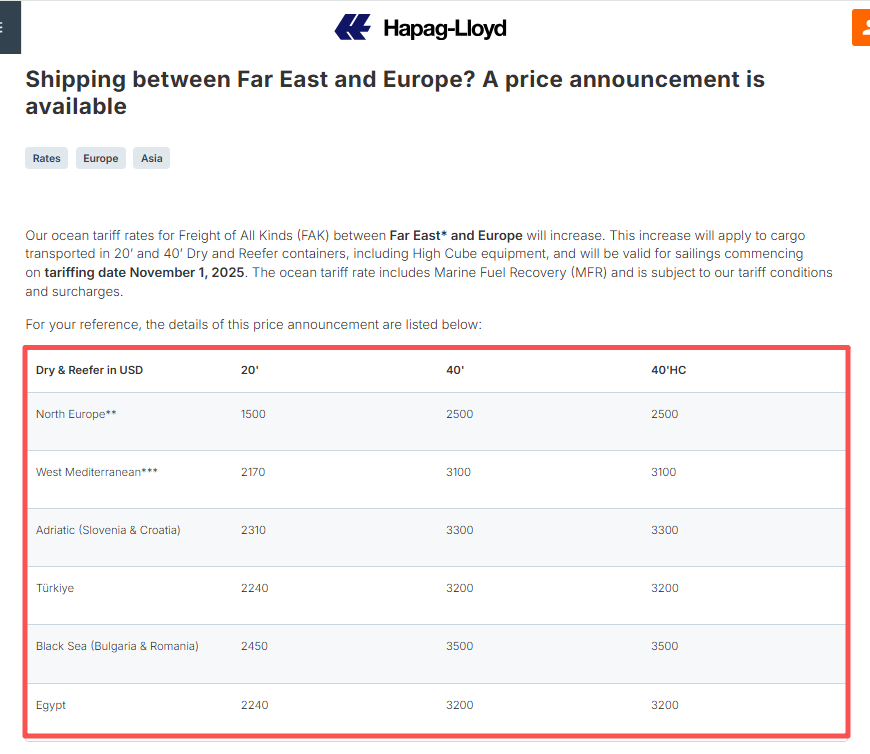
Task: Click the 40'HC column header
Action: [x=668, y=370]
